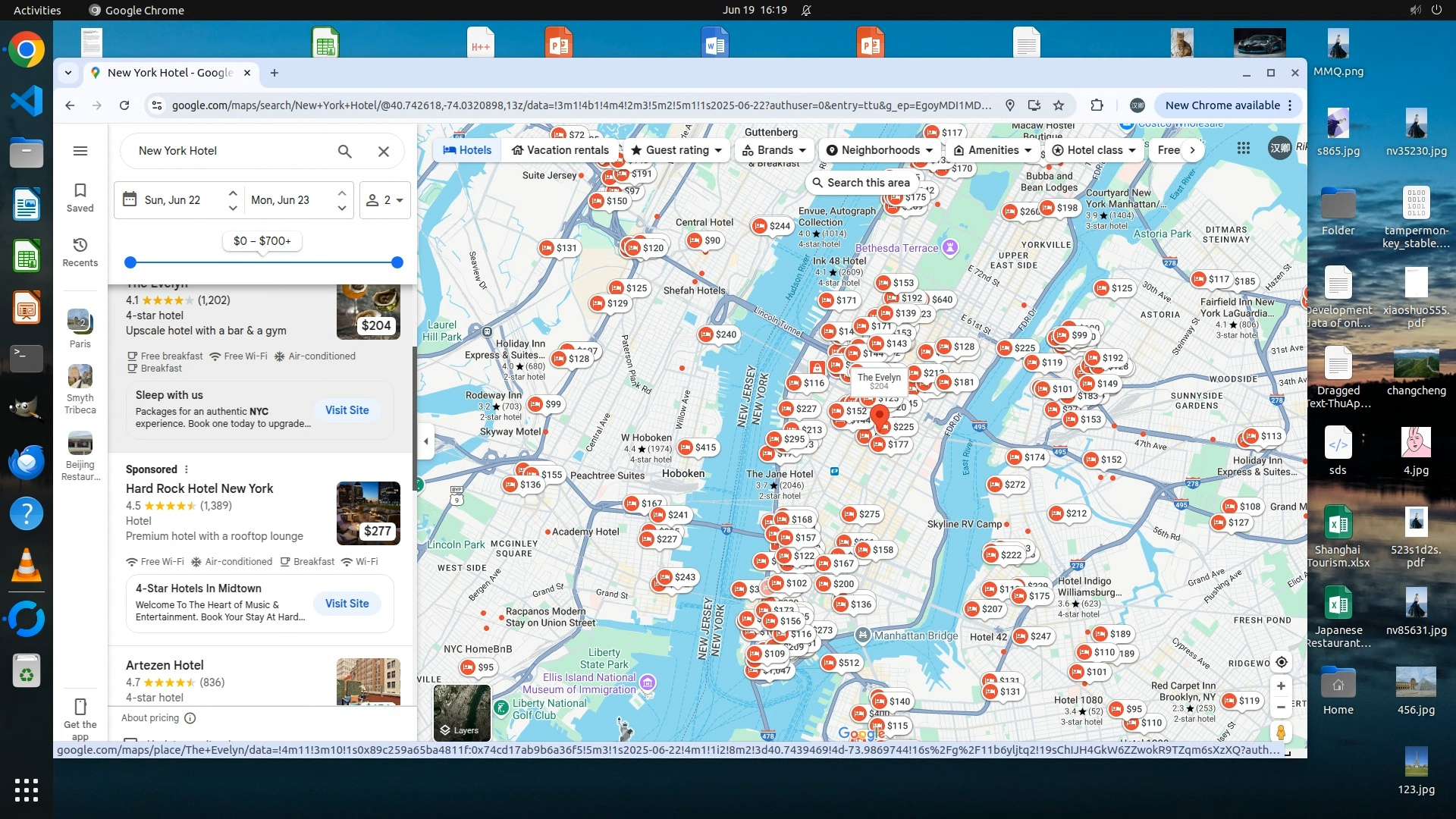Open the Saved places icon
1456x819 pixels.
click(x=80, y=196)
